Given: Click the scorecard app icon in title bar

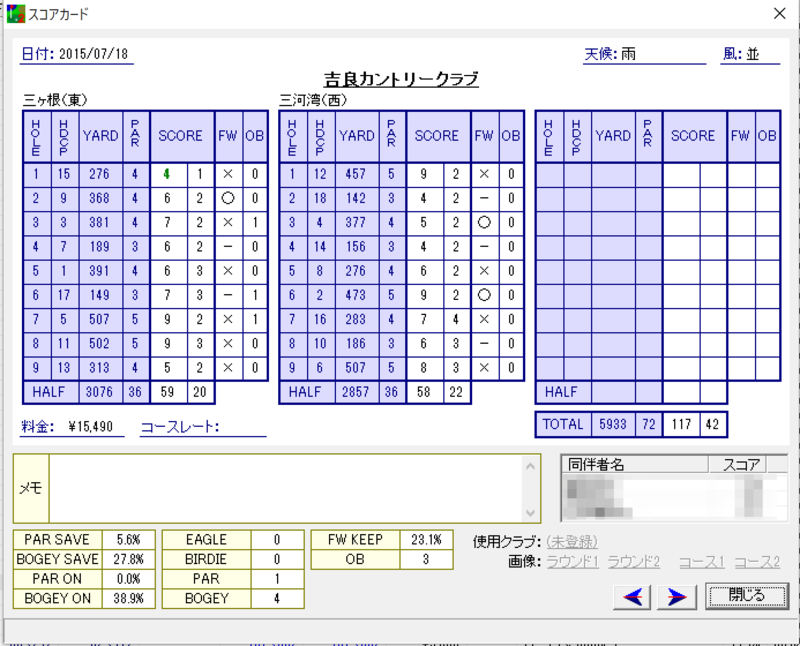Looking at the screenshot, I should pyautogui.click(x=15, y=14).
